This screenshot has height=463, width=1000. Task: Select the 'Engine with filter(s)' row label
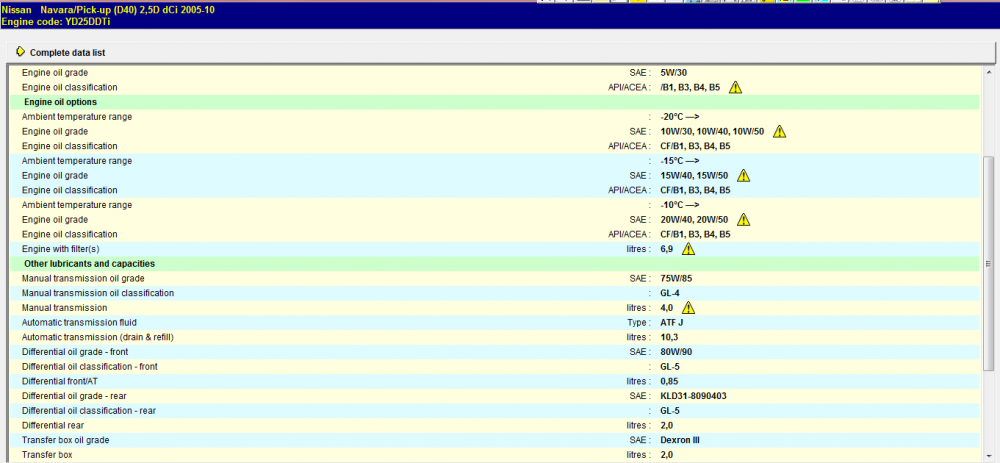pos(61,249)
